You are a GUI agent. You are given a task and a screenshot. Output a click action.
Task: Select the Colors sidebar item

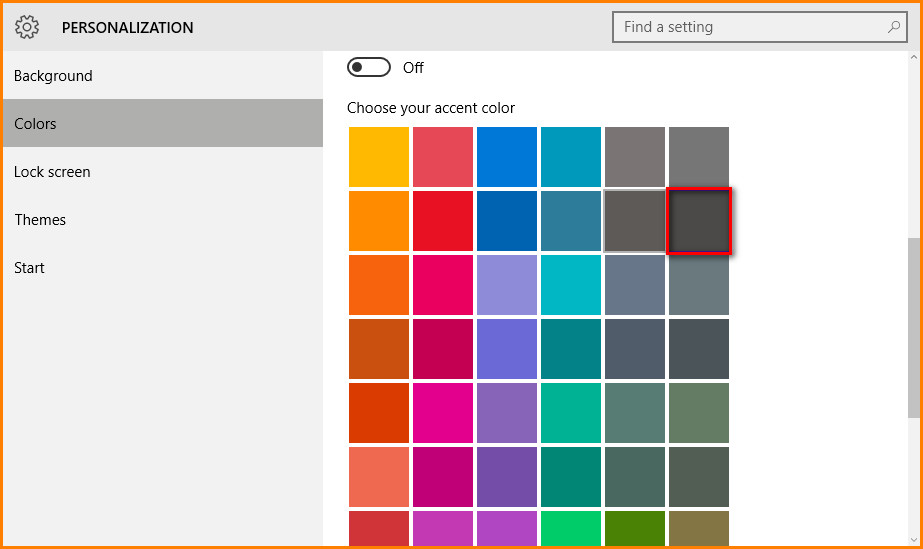(x=36, y=124)
